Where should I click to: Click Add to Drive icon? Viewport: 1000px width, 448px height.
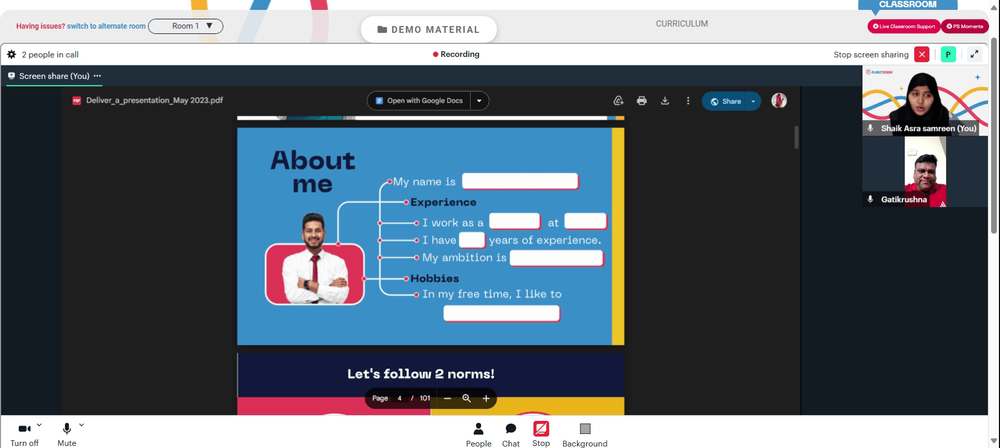point(618,101)
